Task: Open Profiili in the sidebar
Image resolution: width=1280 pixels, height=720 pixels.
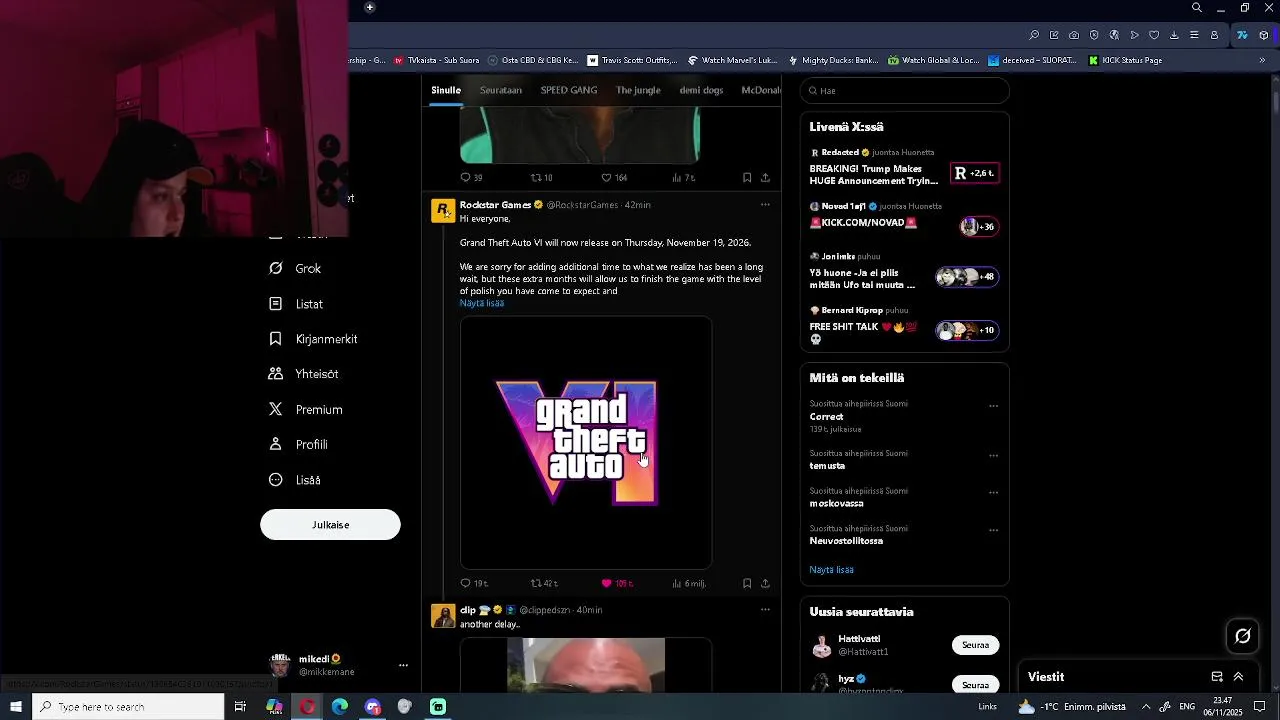Action: (298, 445)
